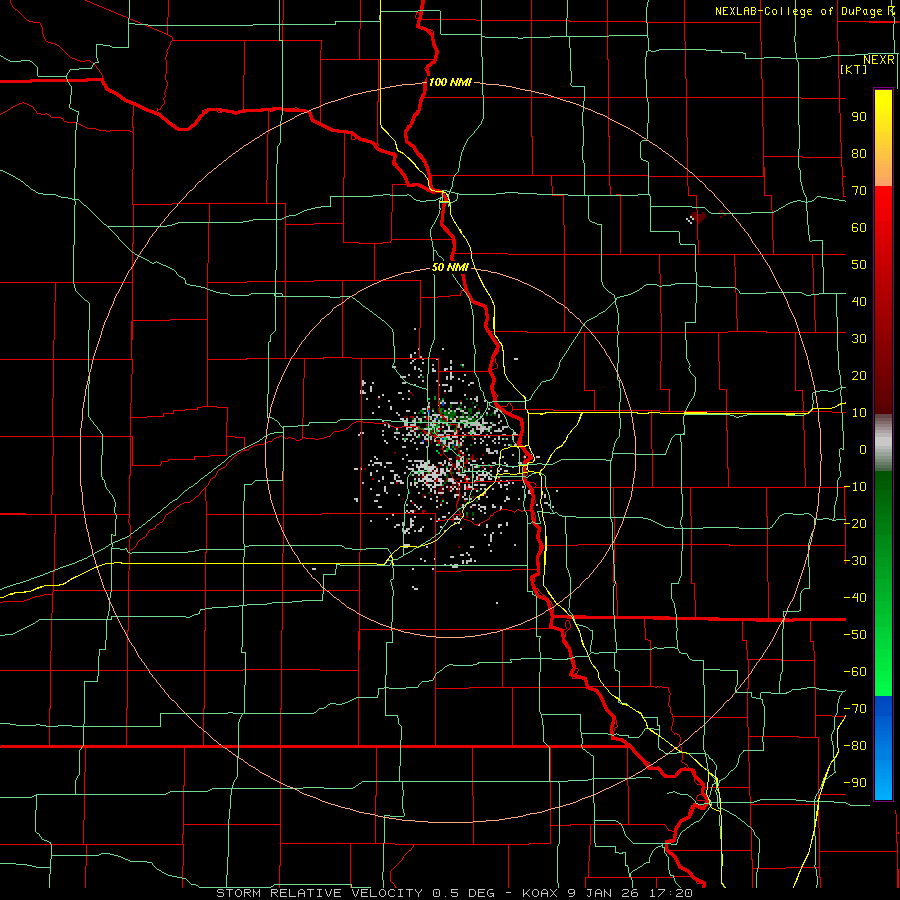This screenshot has height=900, width=900.
Task: Click the 10 value on velocity scale
Action: pos(859,413)
